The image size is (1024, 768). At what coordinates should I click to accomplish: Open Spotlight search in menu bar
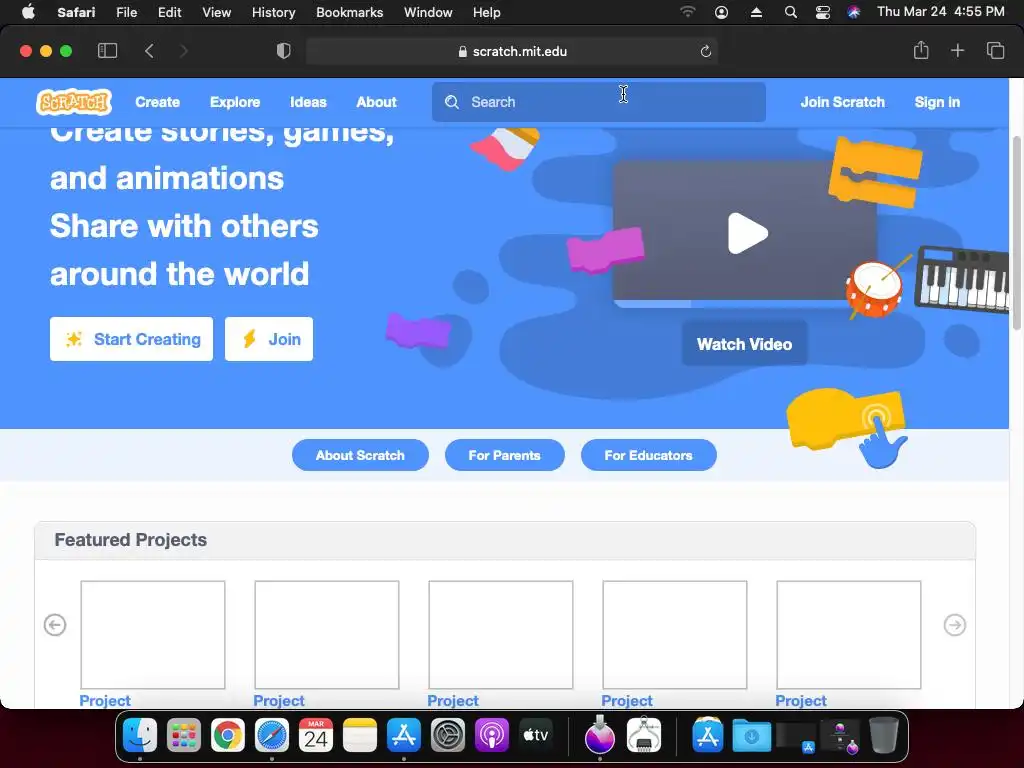[790, 12]
